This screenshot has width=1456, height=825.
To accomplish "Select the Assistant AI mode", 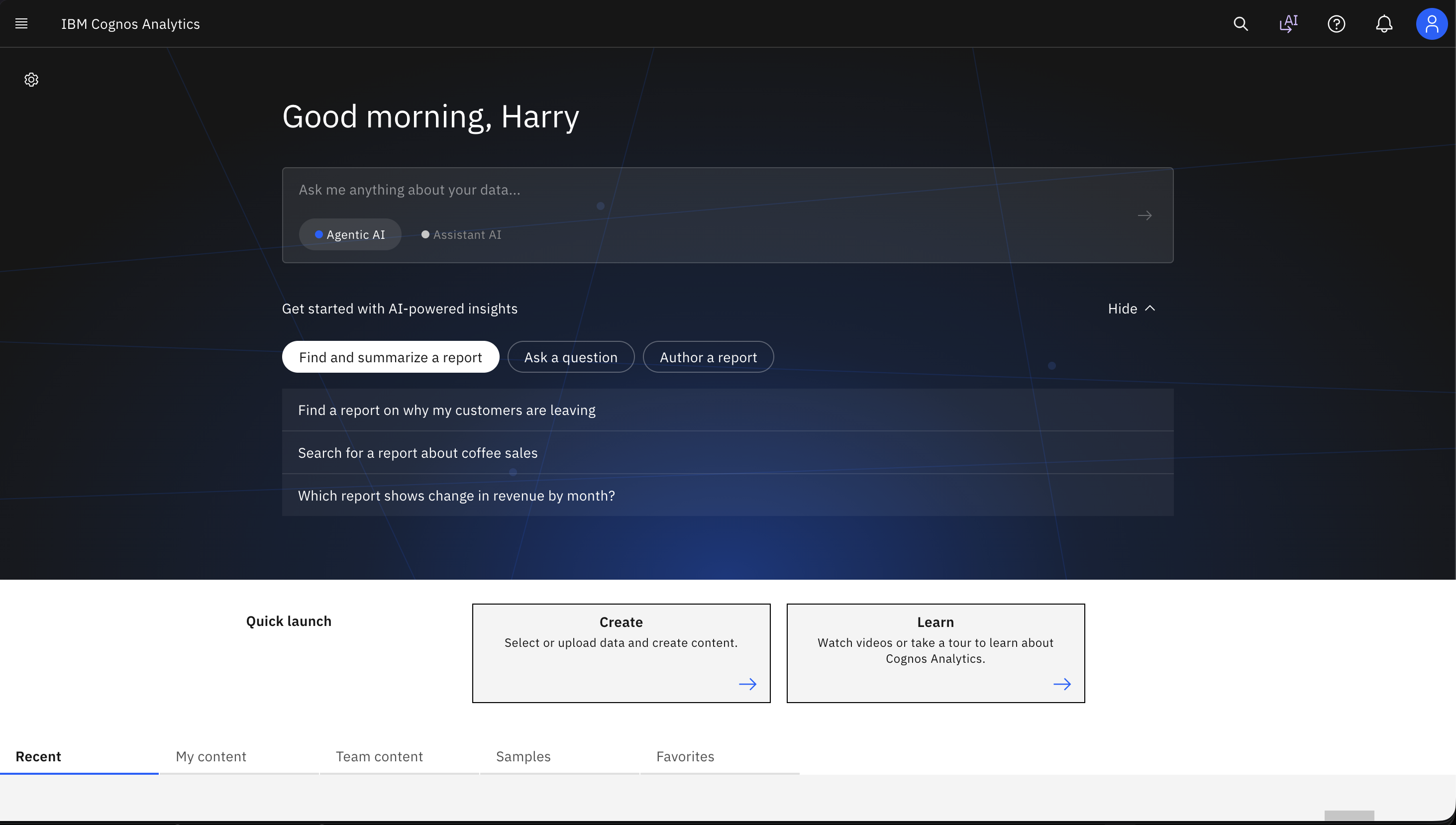I will point(461,234).
